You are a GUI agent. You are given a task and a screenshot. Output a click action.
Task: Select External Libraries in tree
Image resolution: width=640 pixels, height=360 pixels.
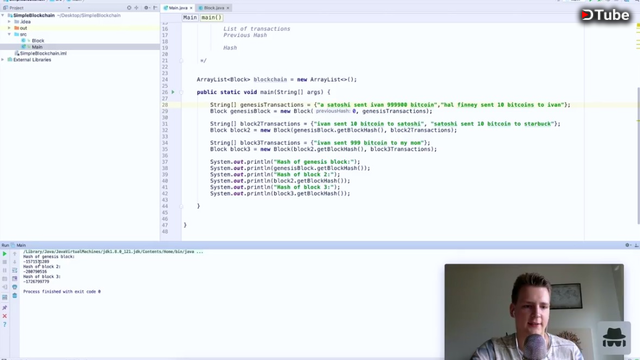32,60
